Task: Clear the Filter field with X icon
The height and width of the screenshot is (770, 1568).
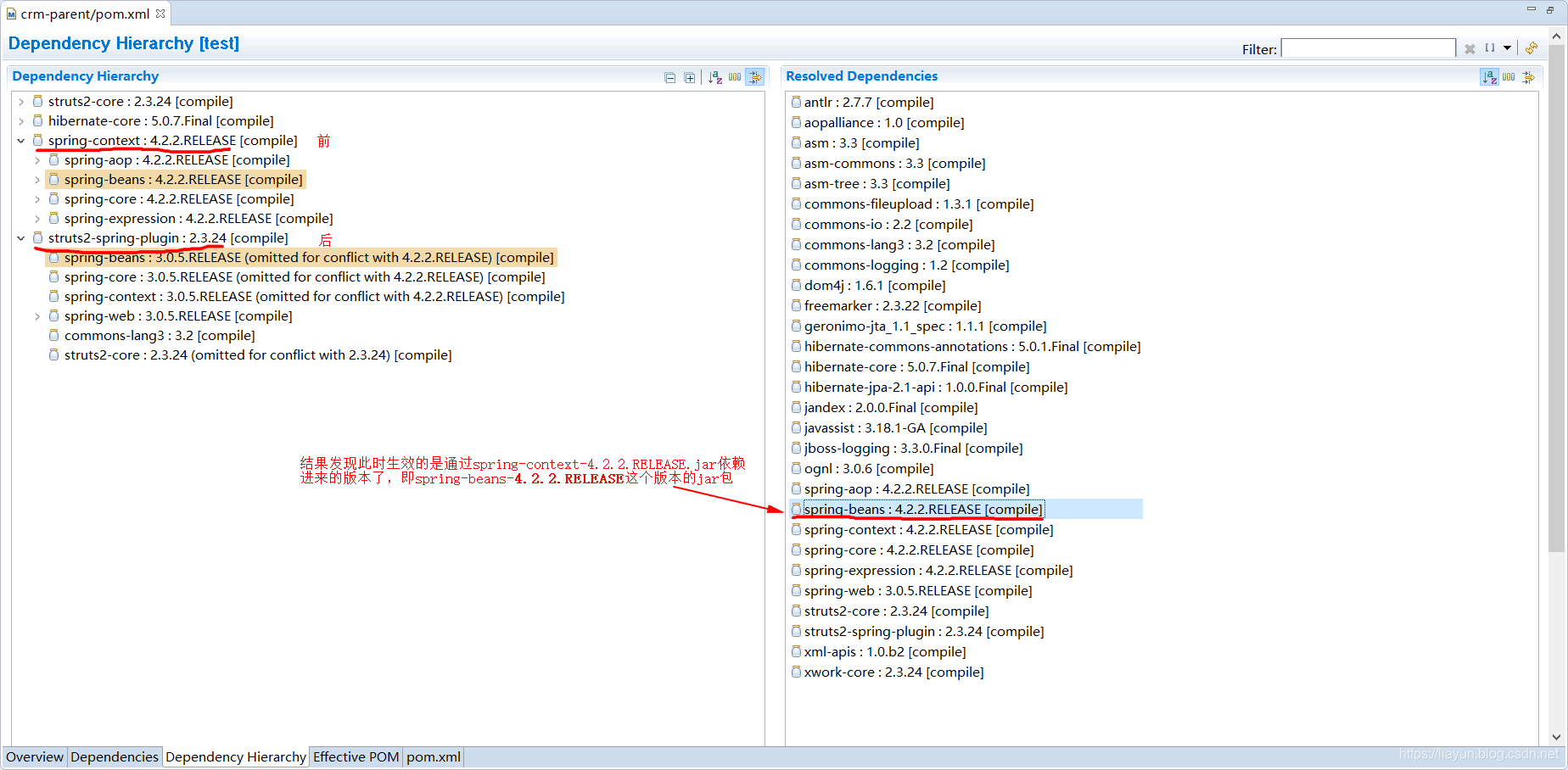Action: coord(1470,49)
